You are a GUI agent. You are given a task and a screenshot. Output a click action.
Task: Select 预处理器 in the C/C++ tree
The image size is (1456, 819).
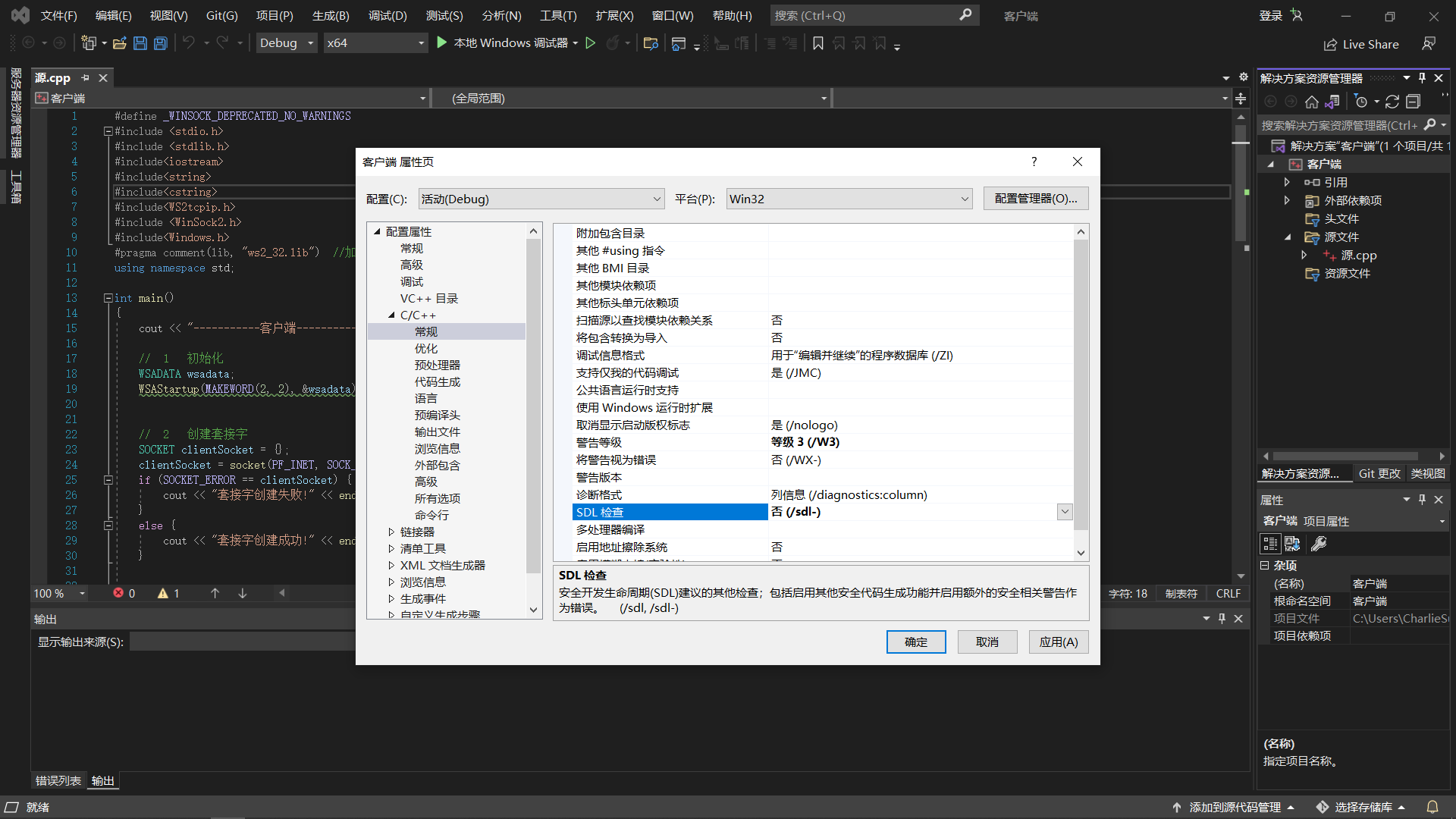[437, 365]
